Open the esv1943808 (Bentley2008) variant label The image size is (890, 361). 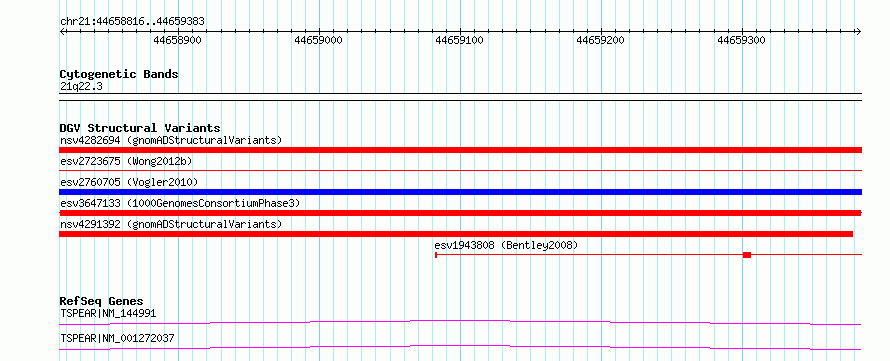[x=506, y=245]
